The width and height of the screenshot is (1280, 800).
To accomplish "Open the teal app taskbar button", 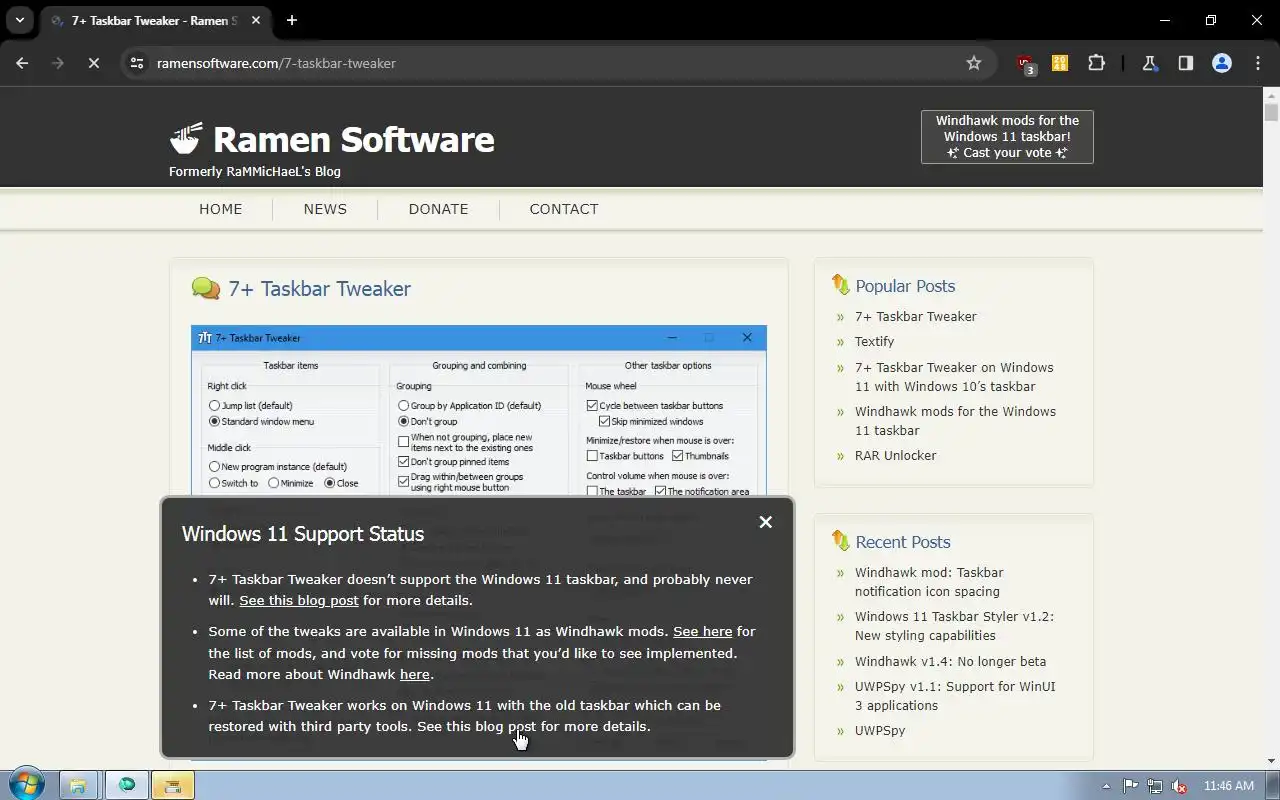I will point(126,786).
